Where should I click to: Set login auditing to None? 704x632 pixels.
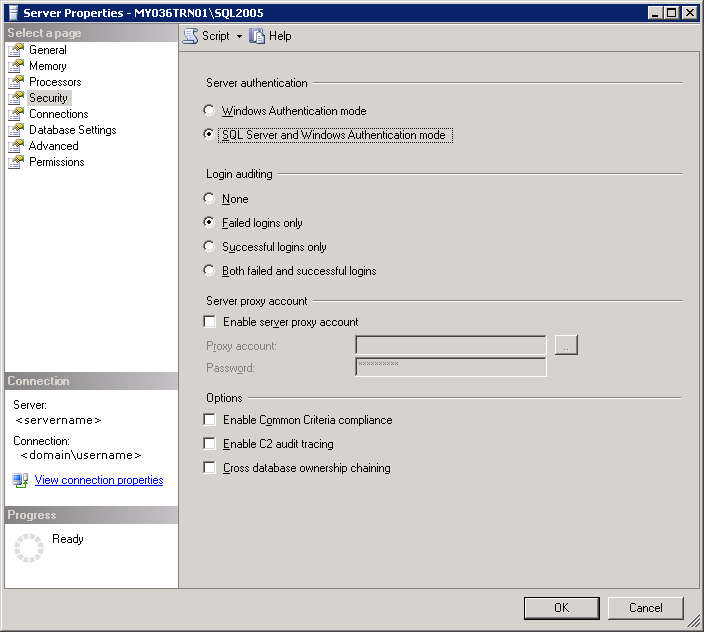coord(209,198)
